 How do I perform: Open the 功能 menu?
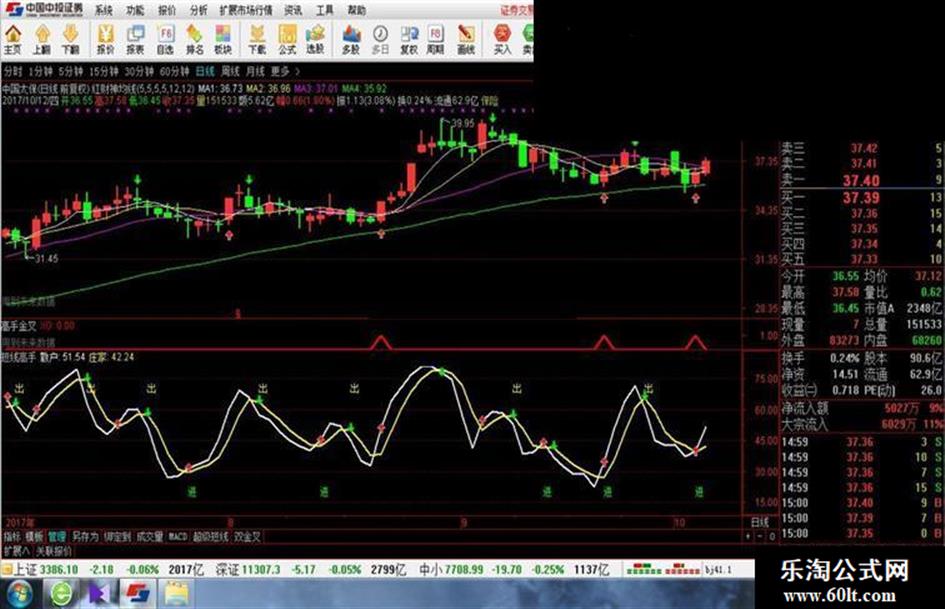click(x=135, y=10)
